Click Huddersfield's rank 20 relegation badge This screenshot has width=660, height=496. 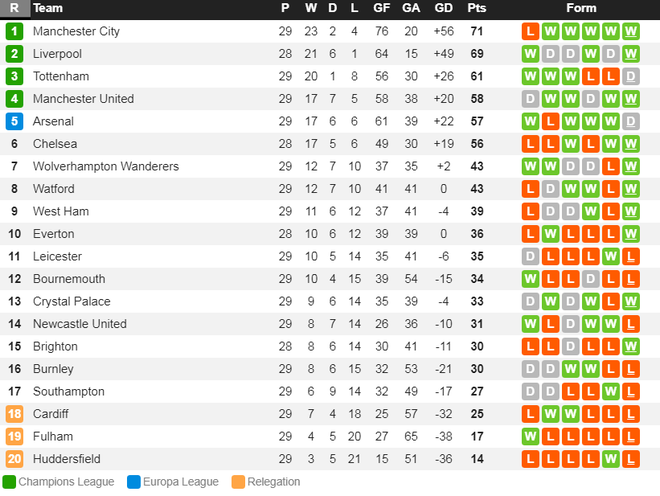pos(14,459)
